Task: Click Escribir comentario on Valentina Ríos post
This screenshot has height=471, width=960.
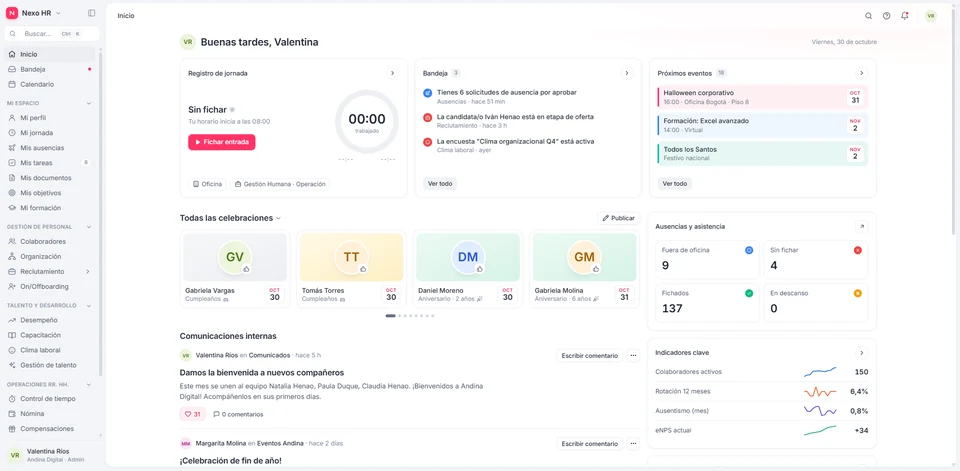Action: [x=590, y=355]
